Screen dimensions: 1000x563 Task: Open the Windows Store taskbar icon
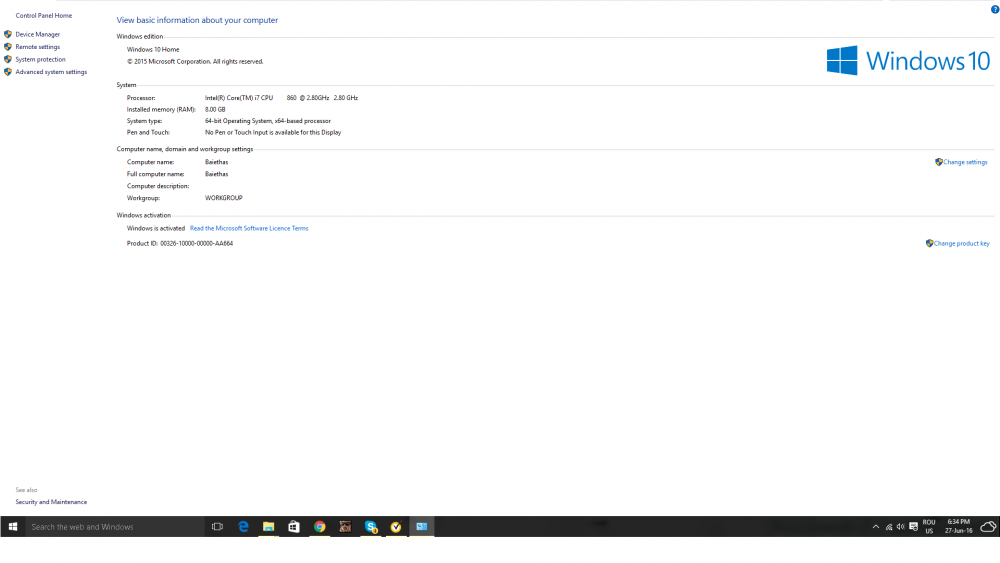coord(293,527)
